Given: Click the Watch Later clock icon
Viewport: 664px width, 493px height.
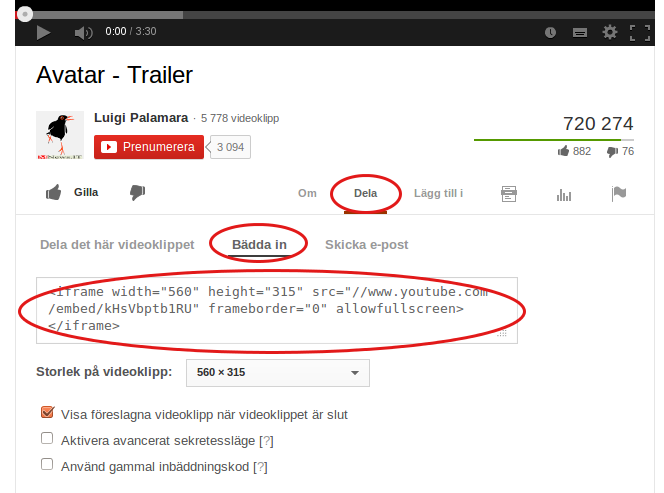Looking at the screenshot, I should (550, 32).
